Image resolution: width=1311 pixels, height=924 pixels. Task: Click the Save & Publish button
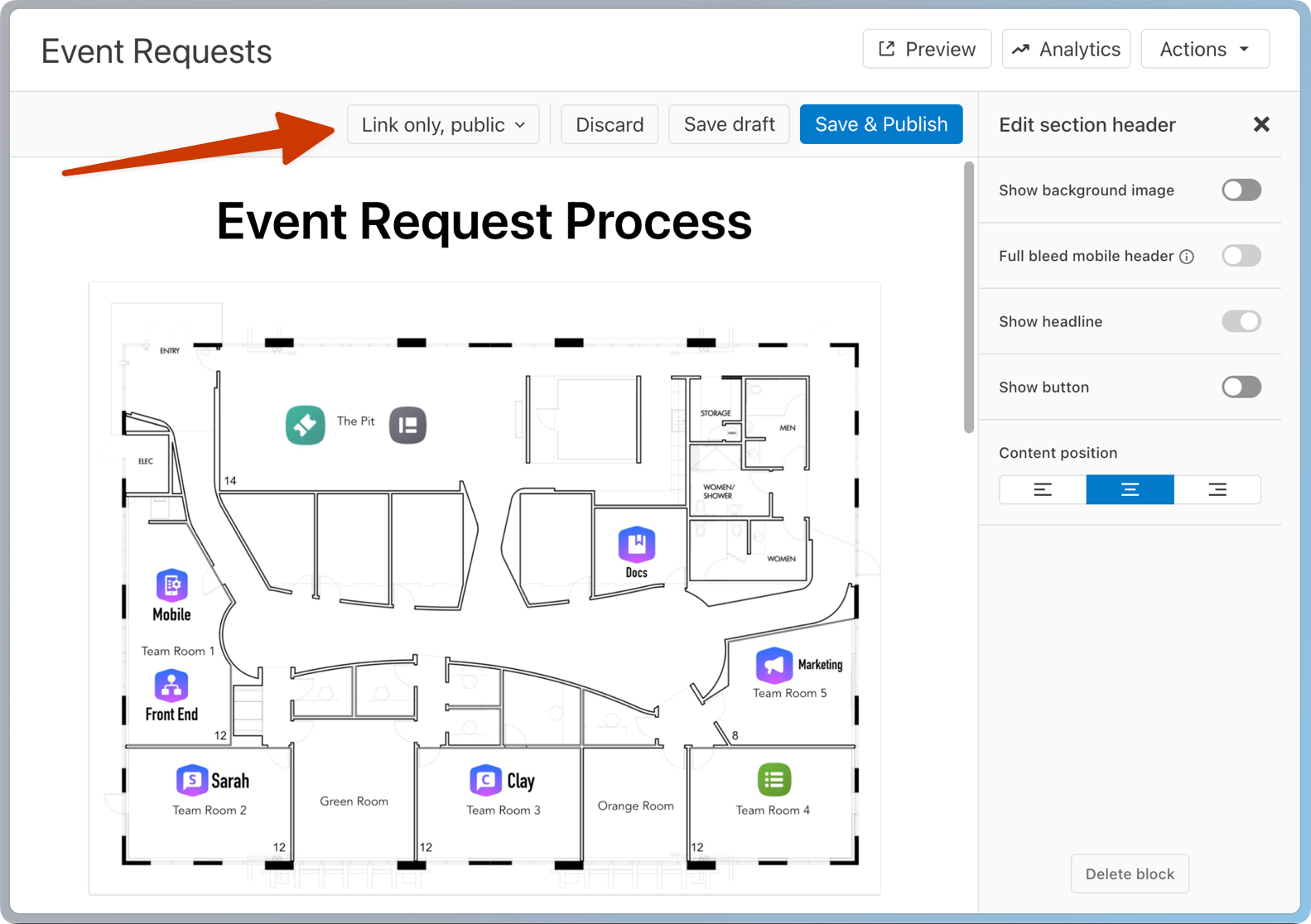click(x=880, y=124)
